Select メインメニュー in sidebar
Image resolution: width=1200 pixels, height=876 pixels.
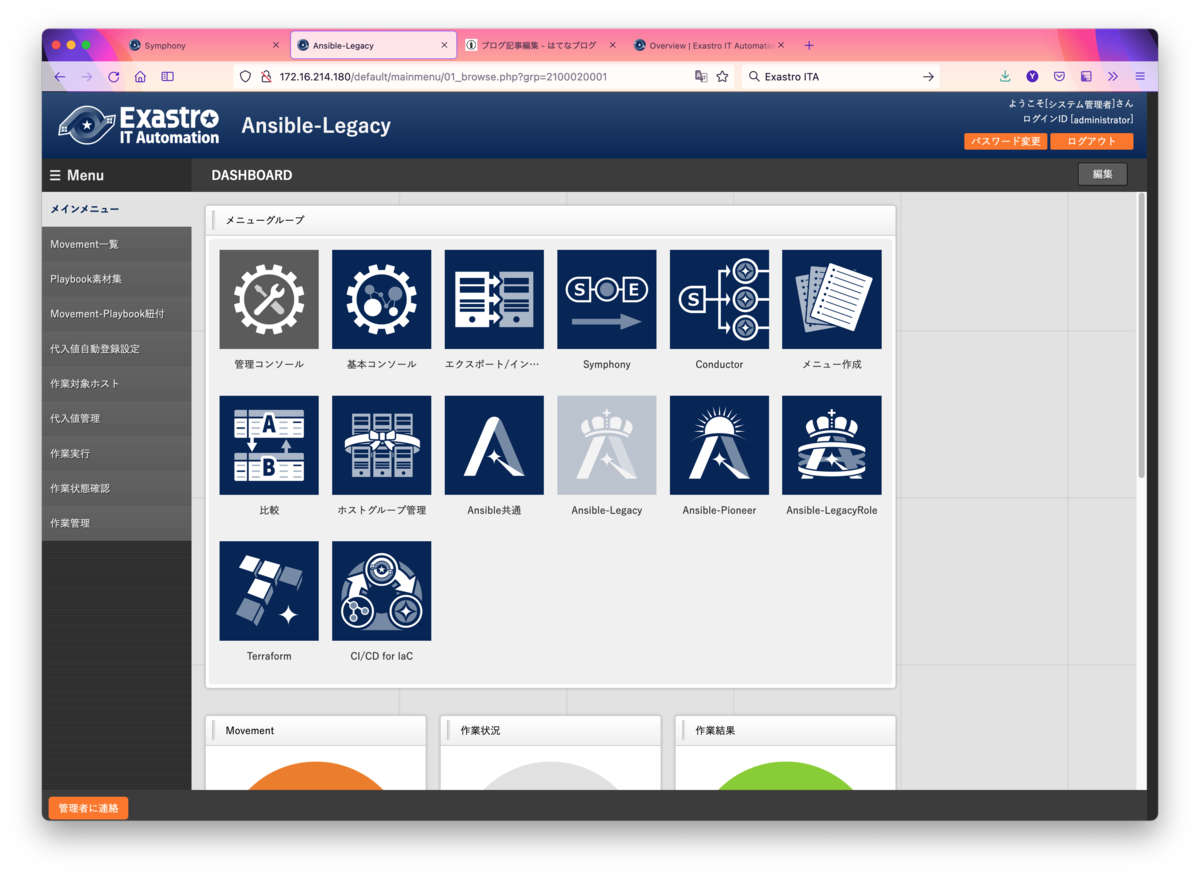tap(116, 209)
